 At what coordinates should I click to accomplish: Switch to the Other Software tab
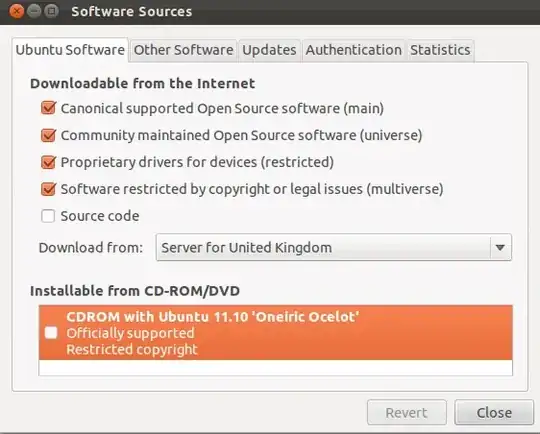click(x=184, y=50)
